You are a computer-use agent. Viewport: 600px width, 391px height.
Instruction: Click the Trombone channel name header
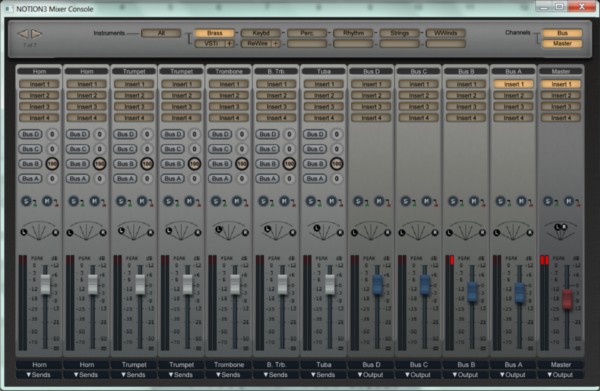pos(229,72)
